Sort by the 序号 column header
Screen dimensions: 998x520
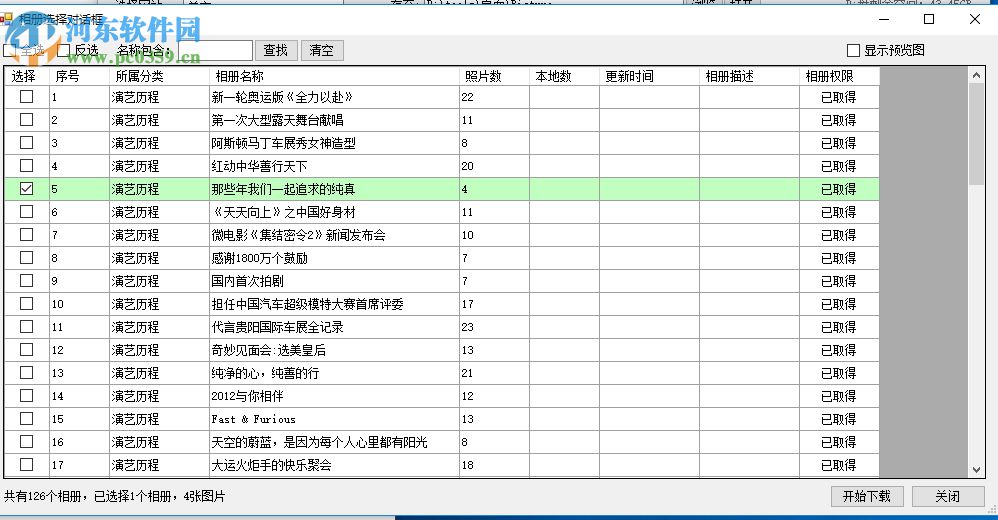coord(79,76)
